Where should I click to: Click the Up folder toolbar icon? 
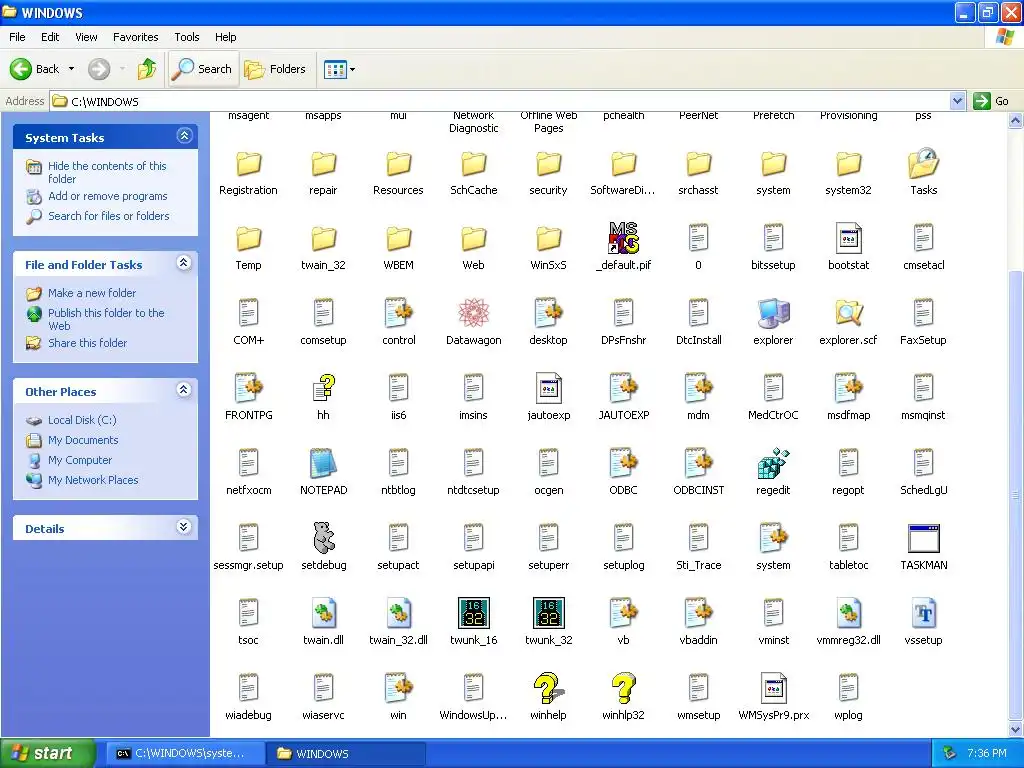[x=147, y=69]
